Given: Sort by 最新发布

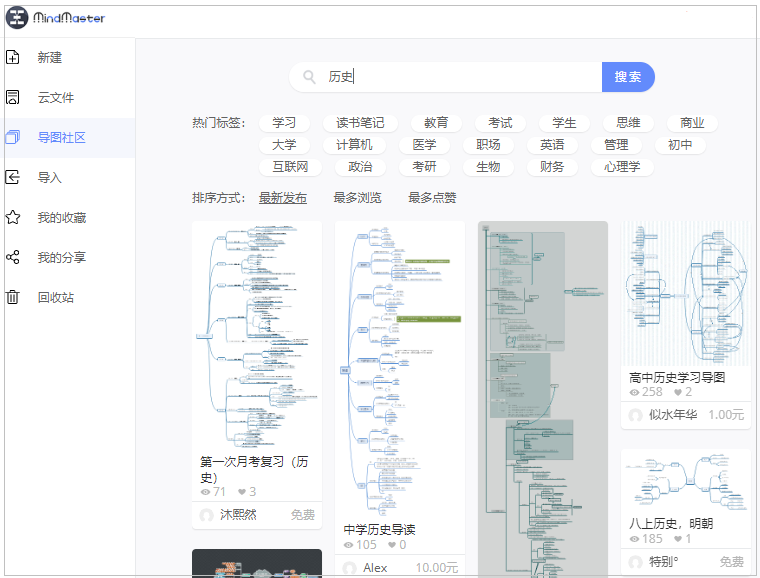Looking at the screenshot, I should pos(283,198).
